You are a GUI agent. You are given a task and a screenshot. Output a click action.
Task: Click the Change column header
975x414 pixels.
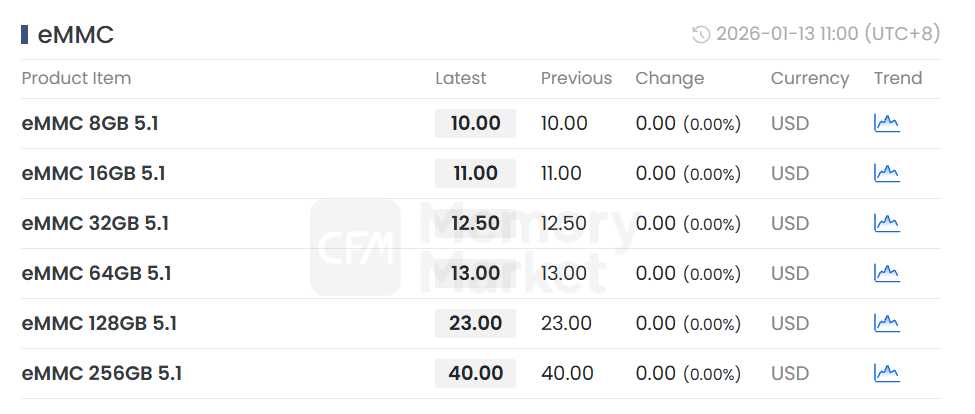pos(669,78)
